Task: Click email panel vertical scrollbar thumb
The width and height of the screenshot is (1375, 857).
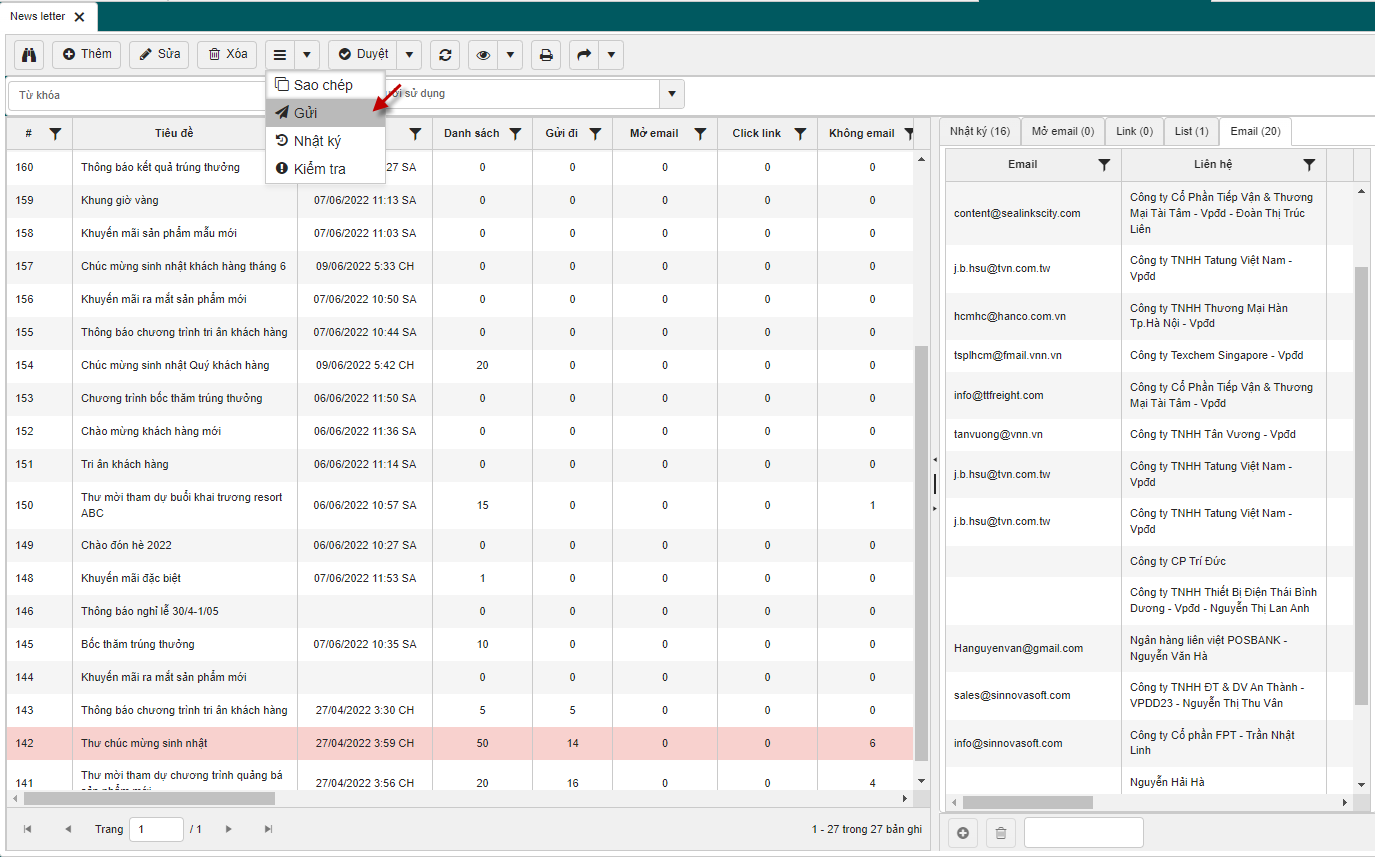Action: 1361,485
